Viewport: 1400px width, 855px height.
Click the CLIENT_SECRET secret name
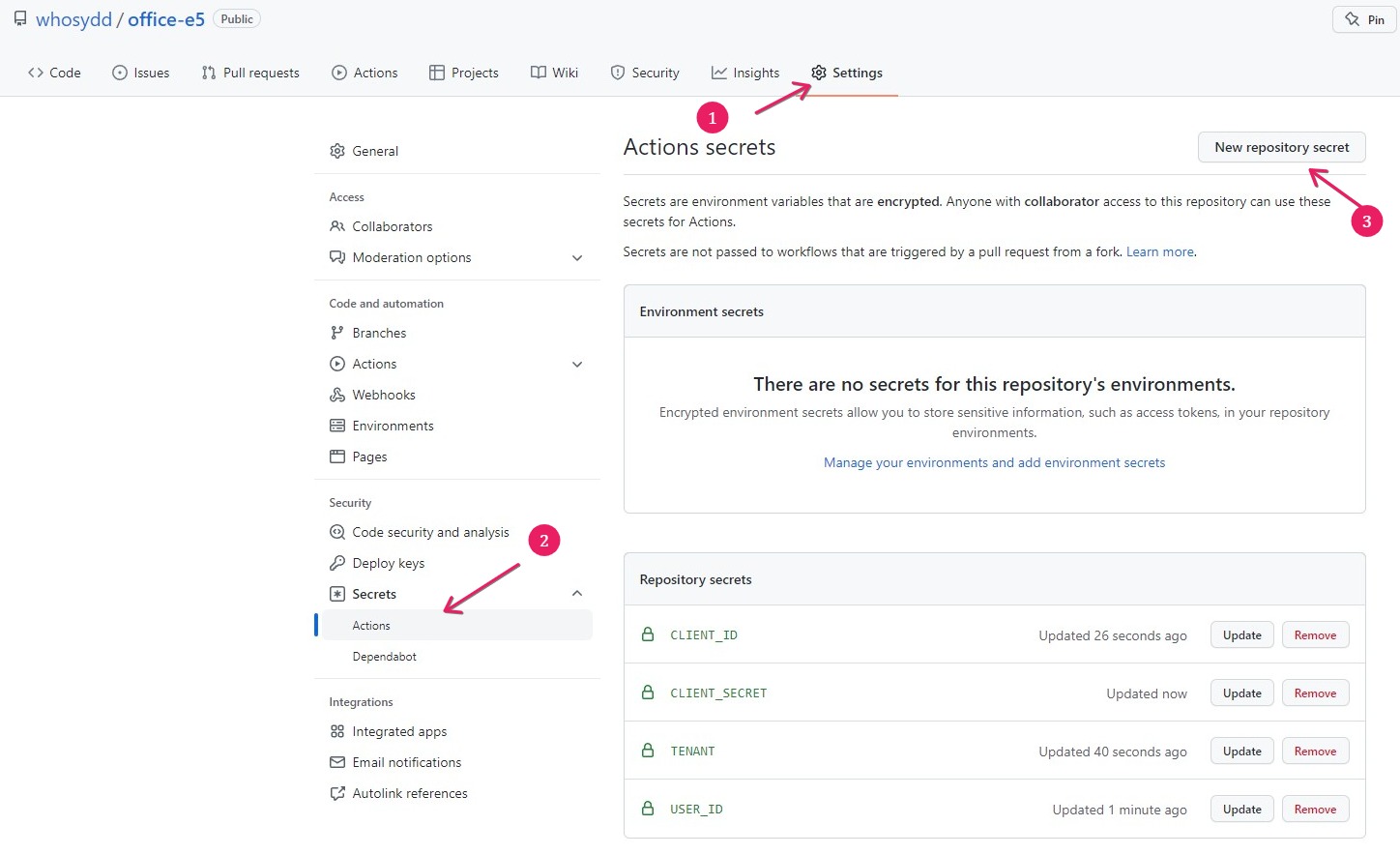tap(718, 693)
